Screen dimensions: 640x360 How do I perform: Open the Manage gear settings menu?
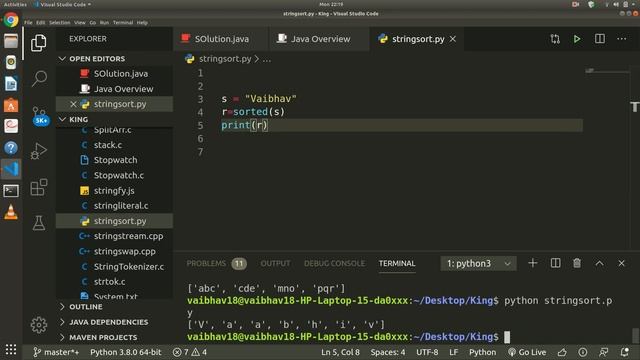click(x=39, y=325)
